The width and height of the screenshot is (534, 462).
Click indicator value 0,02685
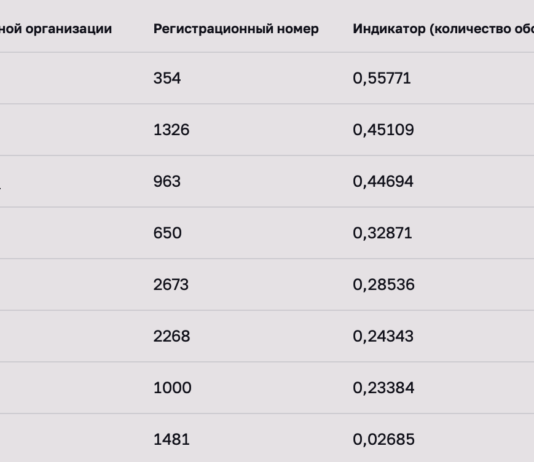[383, 439]
